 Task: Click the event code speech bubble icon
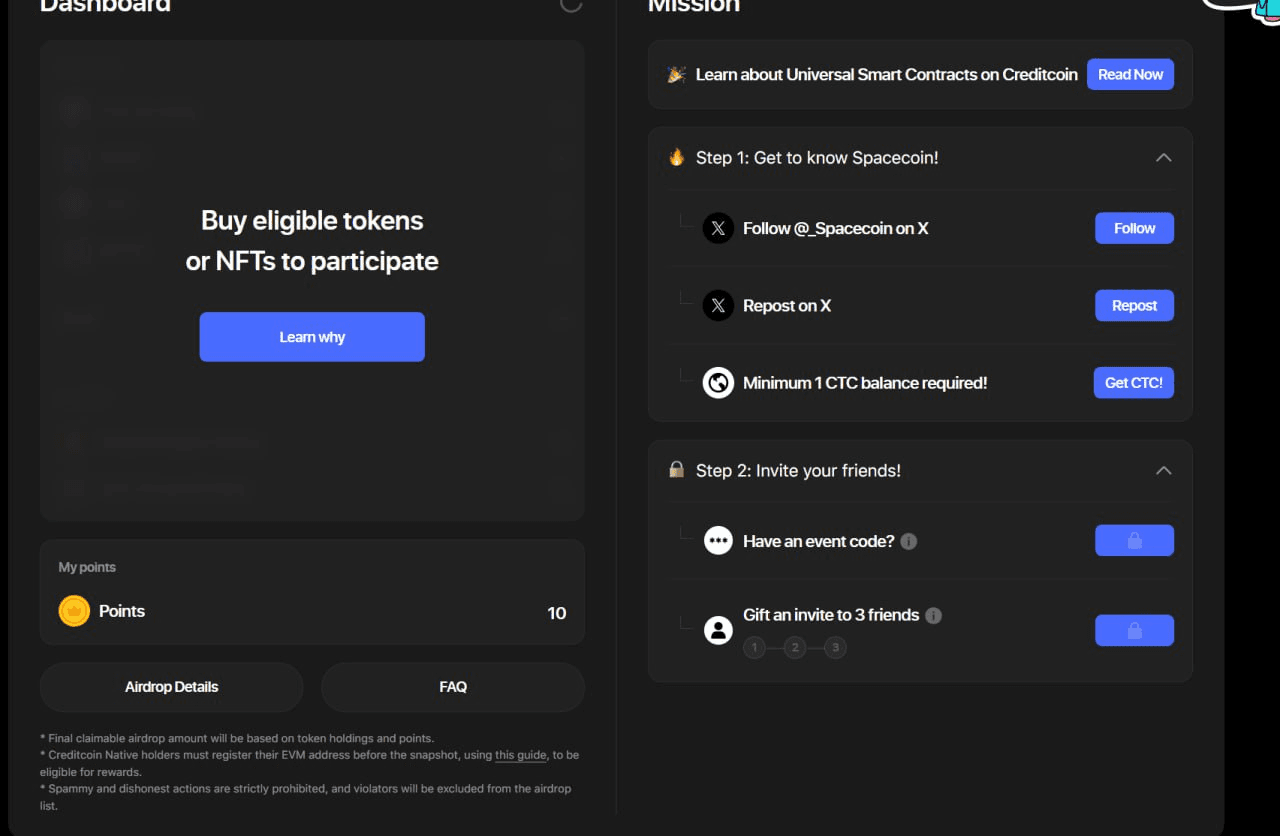tap(718, 541)
